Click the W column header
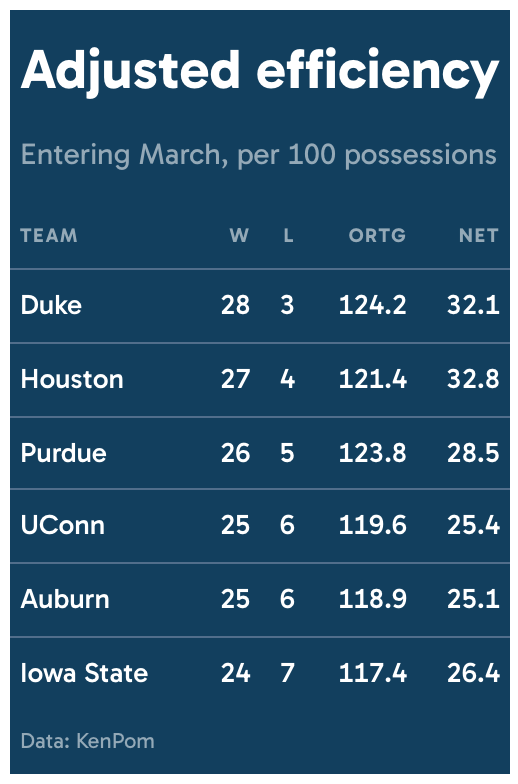 [240, 236]
